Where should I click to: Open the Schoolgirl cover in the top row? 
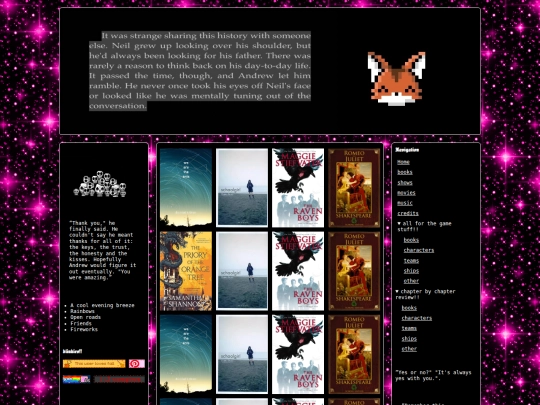point(242,188)
